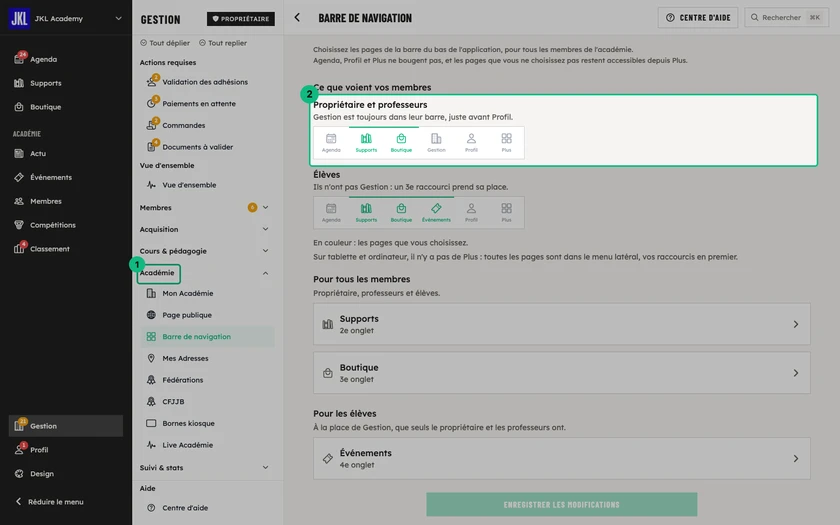This screenshot has width=840, height=525.
Task: Open the Événements 4e onglet row
Action: point(561,459)
